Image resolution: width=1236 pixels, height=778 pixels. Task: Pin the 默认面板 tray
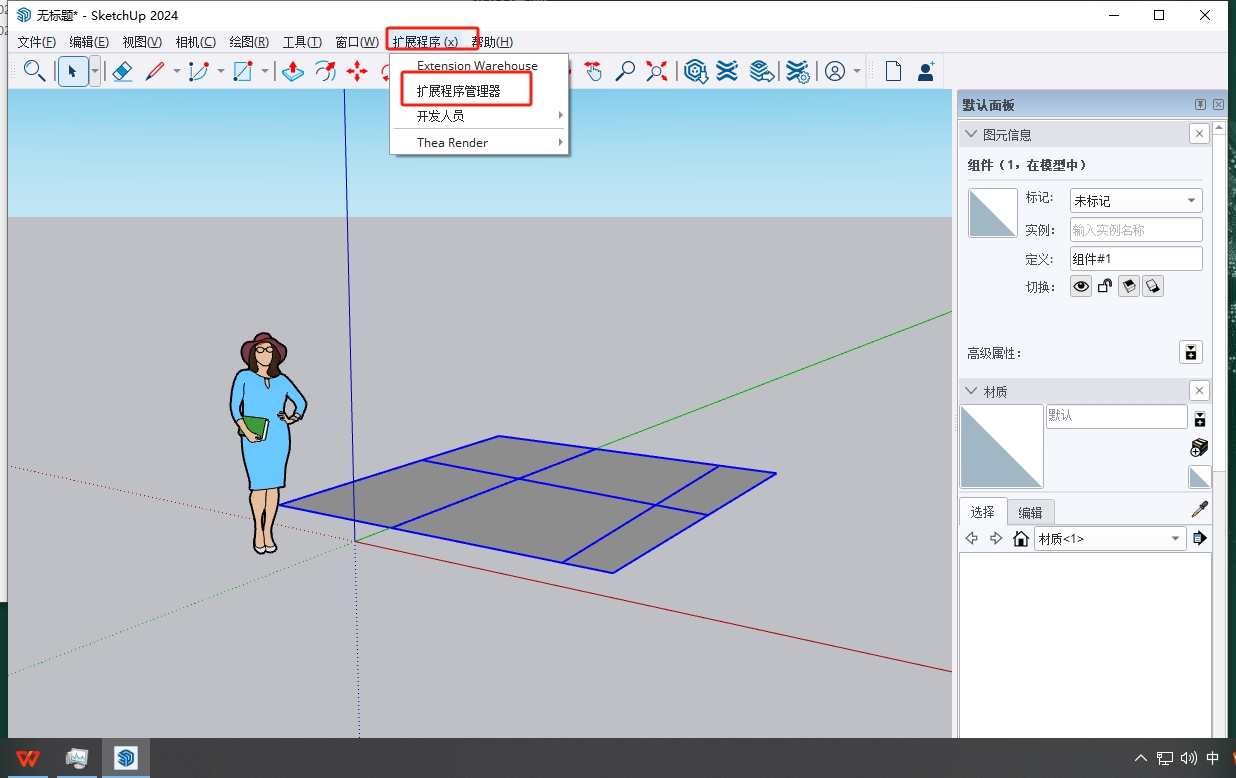[1200, 105]
